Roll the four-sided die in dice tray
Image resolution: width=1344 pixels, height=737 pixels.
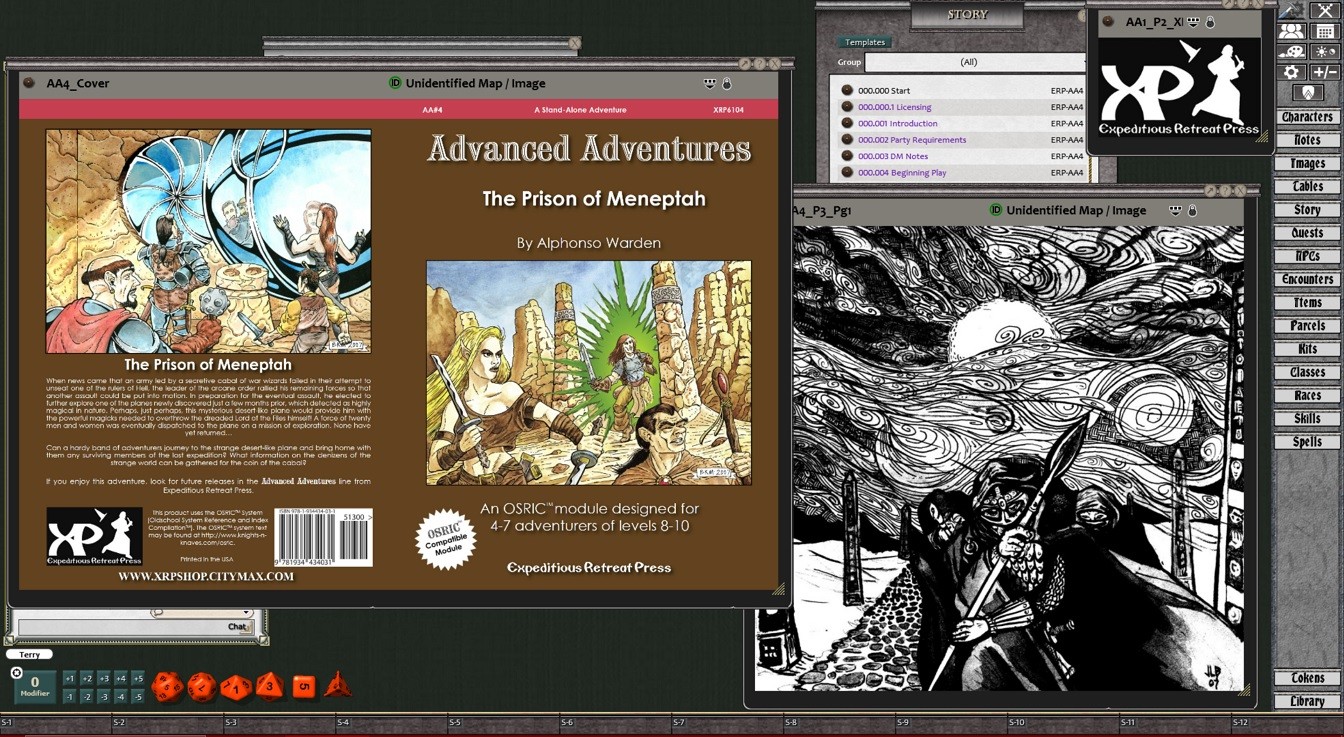[338, 687]
